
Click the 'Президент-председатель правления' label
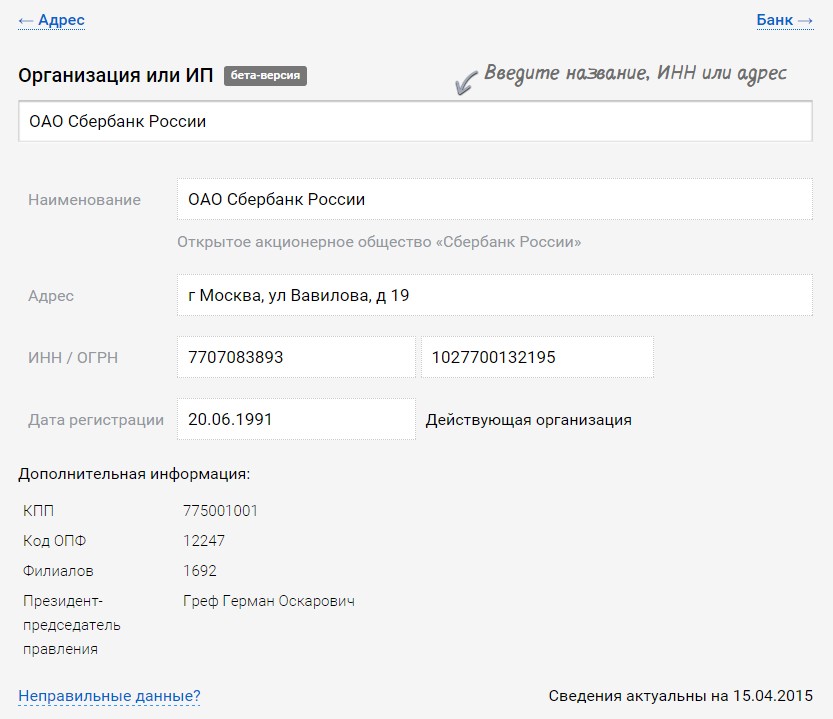click(72, 625)
